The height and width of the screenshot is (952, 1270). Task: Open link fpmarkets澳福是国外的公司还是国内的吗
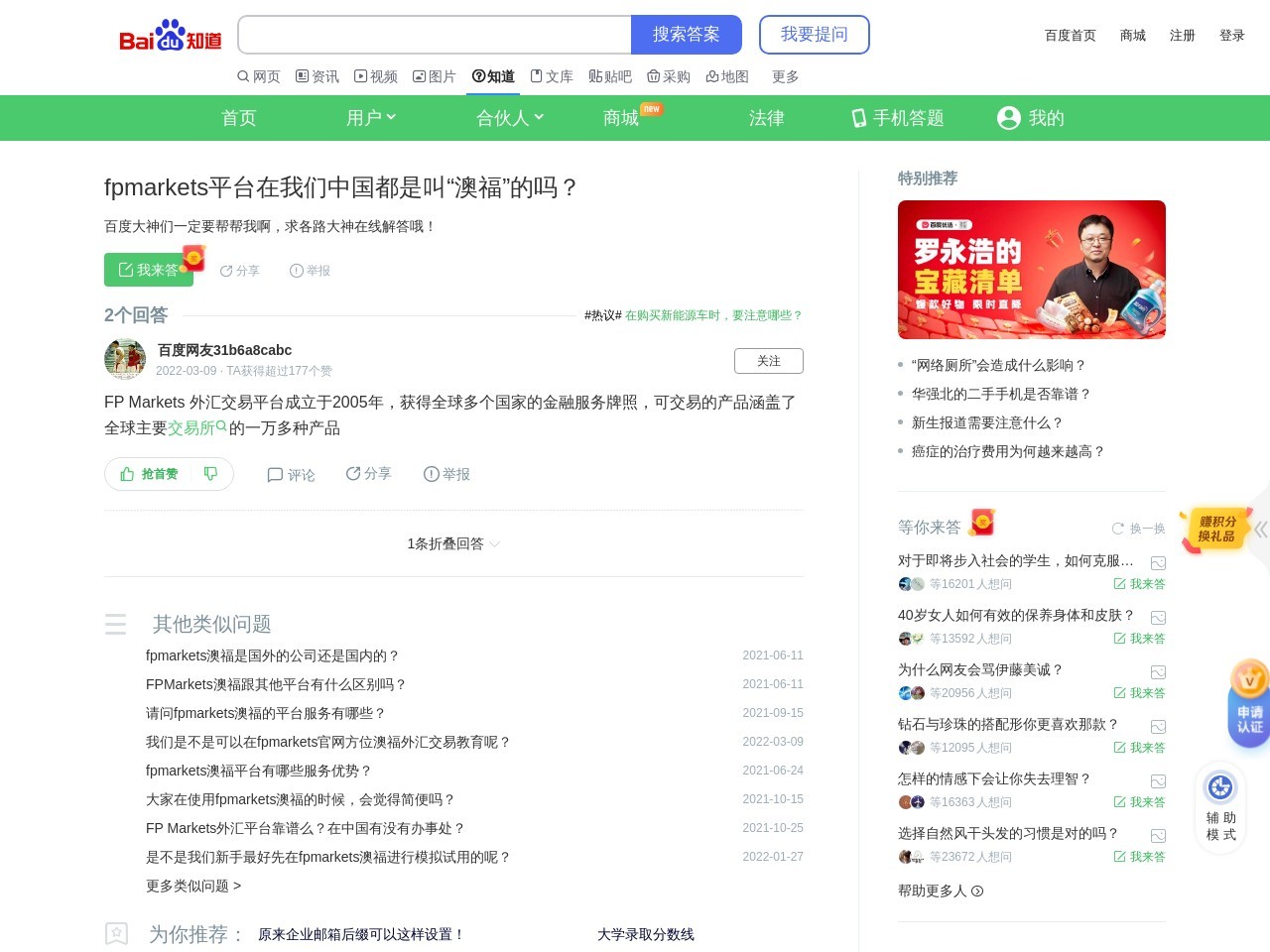click(x=272, y=655)
